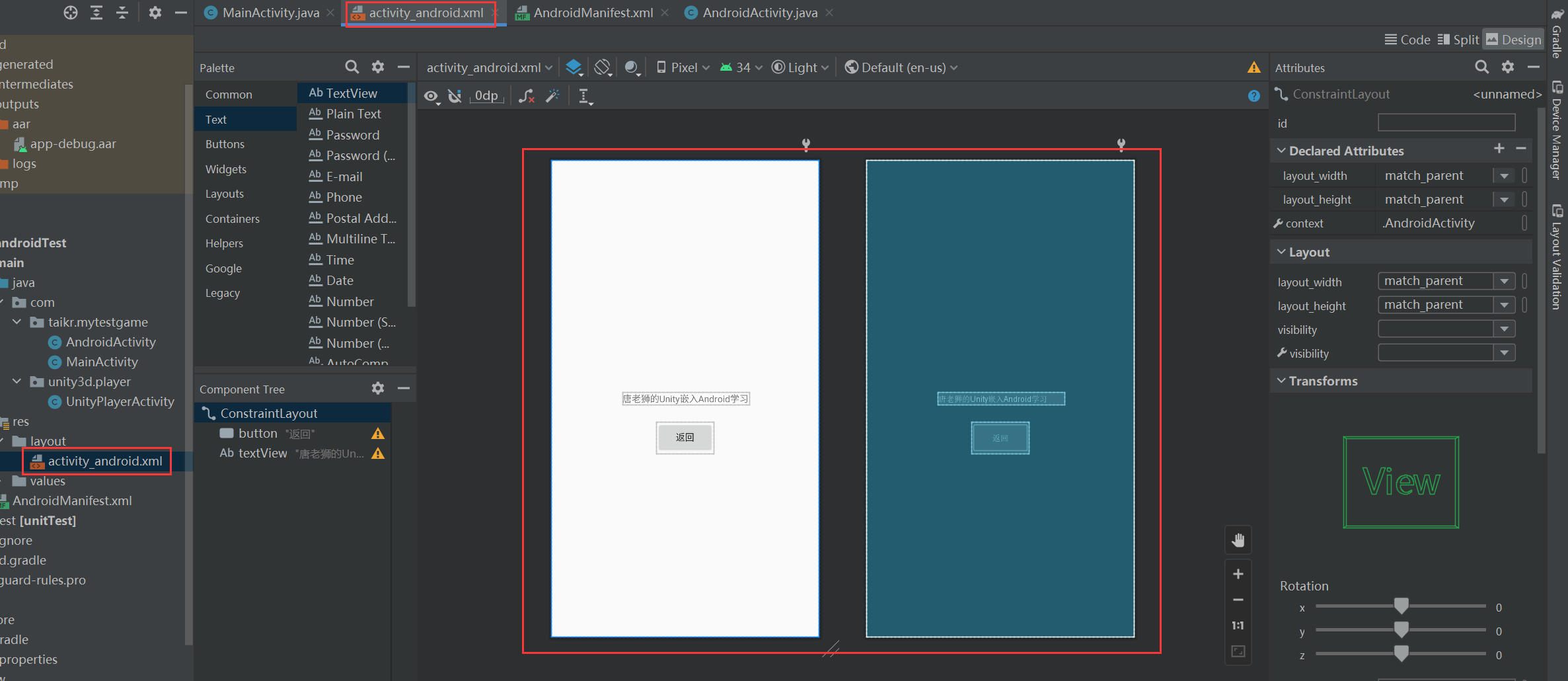This screenshot has width=1568, height=681.
Task: Collapse the Layout section
Action: click(1281, 252)
